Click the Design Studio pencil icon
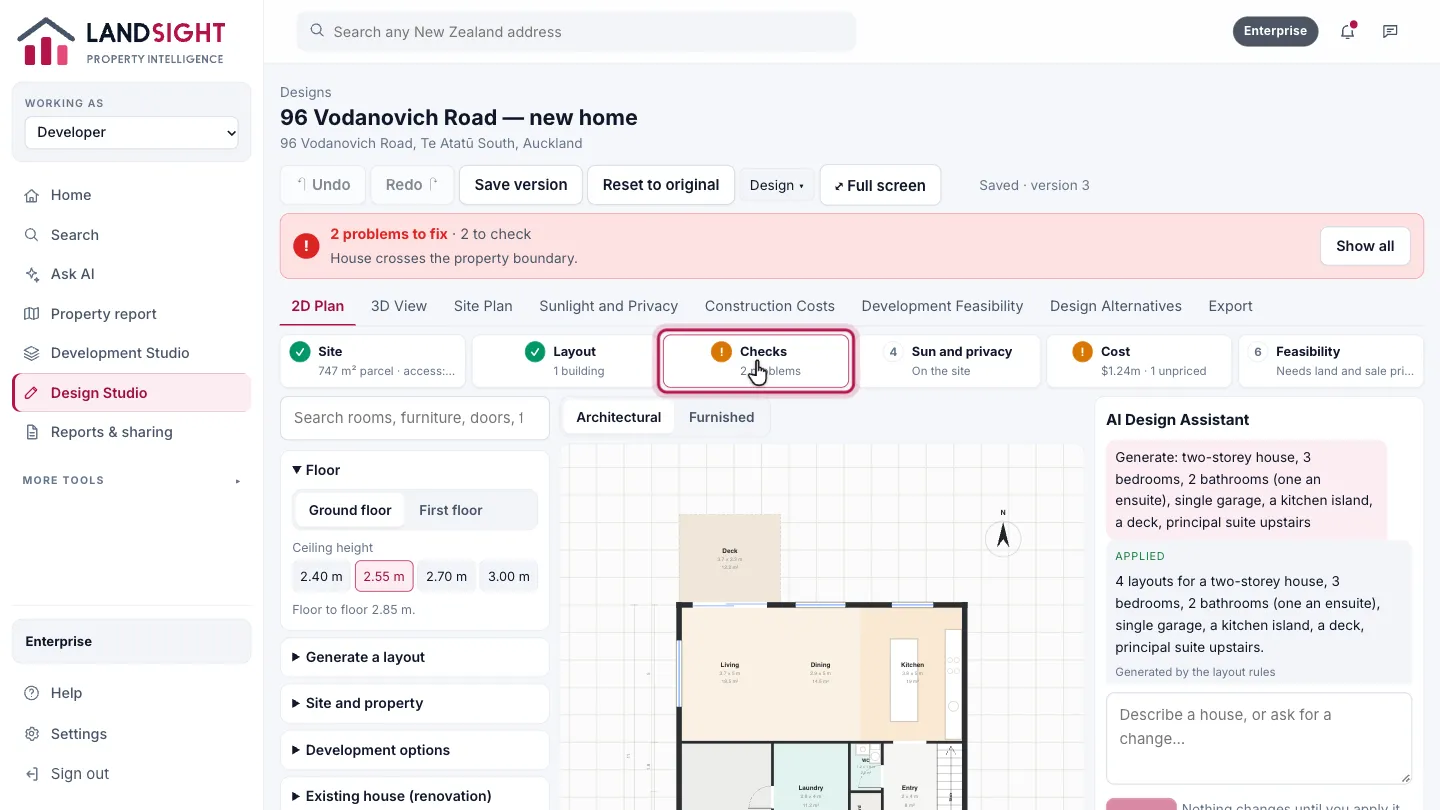The height and width of the screenshot is (810, 1440). coord(32,393)
